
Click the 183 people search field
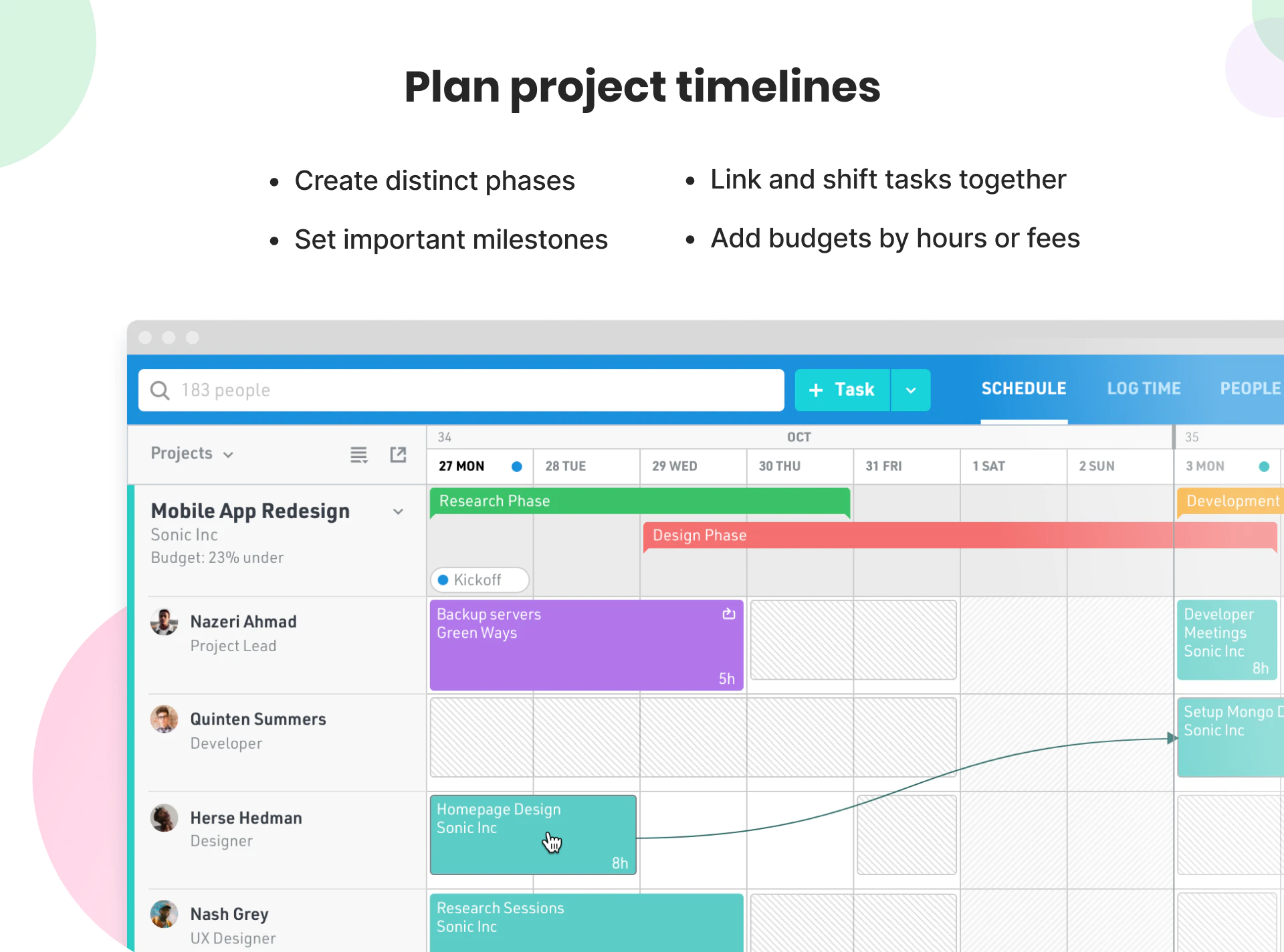tap(461, 390)
